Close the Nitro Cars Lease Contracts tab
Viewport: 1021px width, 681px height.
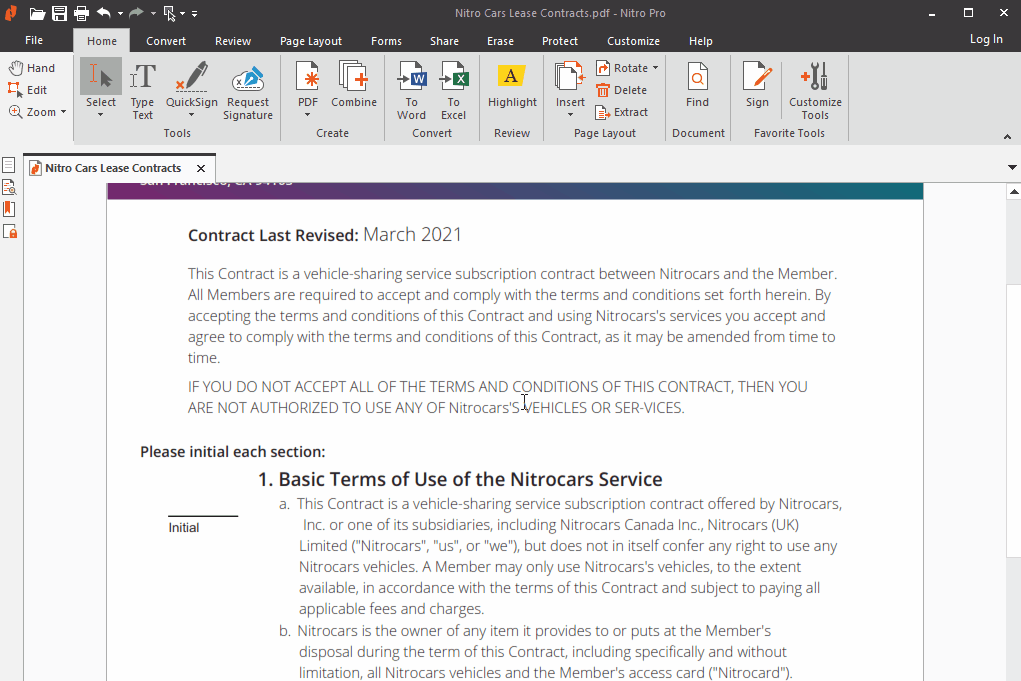(201, 168)
